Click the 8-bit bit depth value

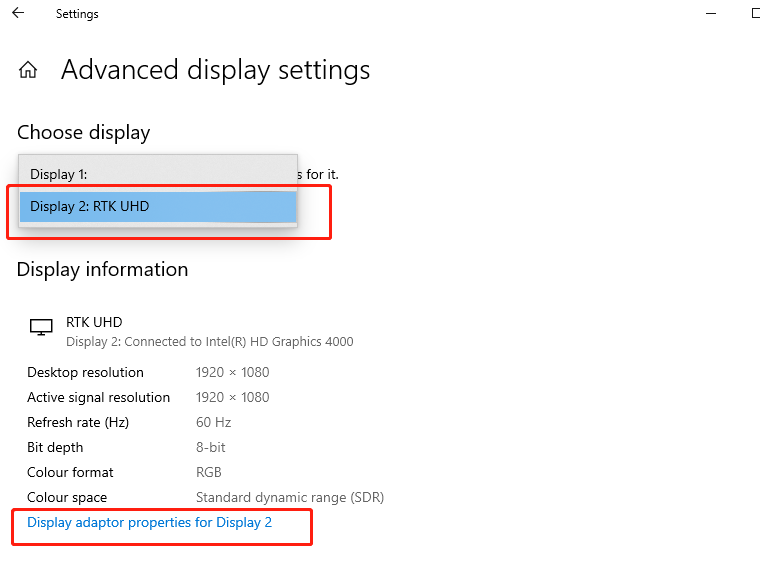click(210, 448)
